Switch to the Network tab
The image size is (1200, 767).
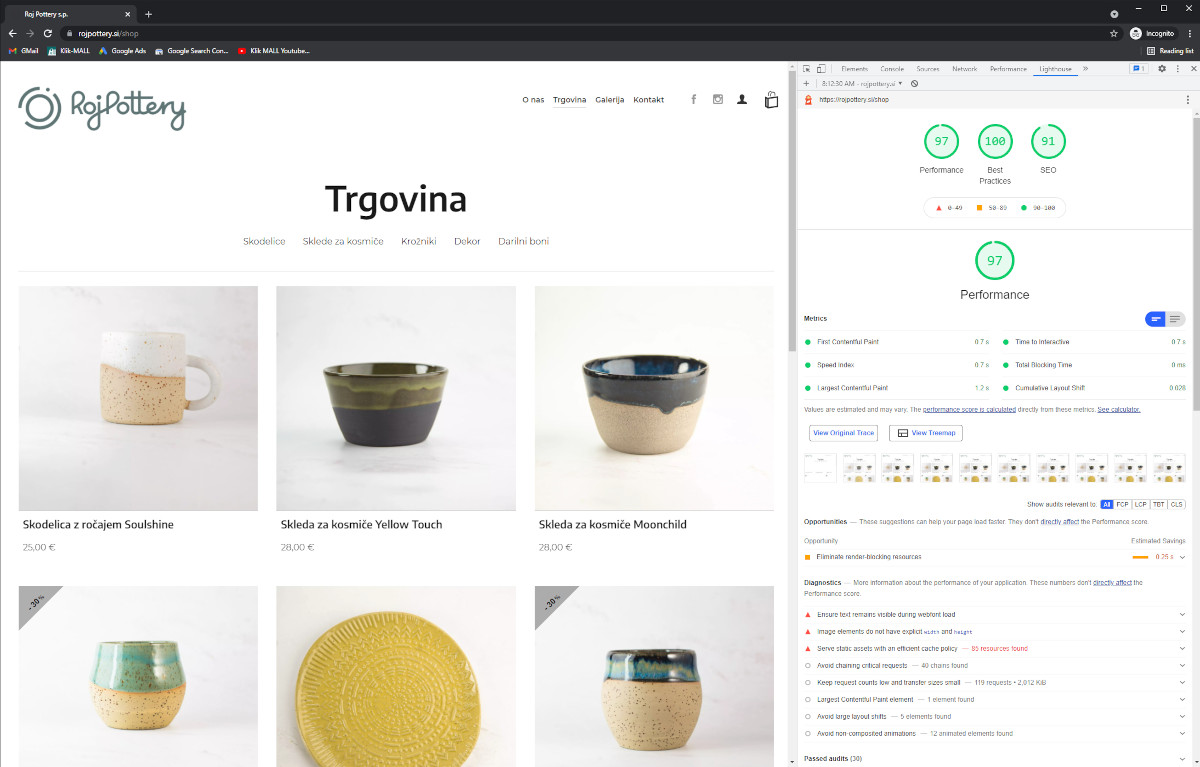(965, 69)
